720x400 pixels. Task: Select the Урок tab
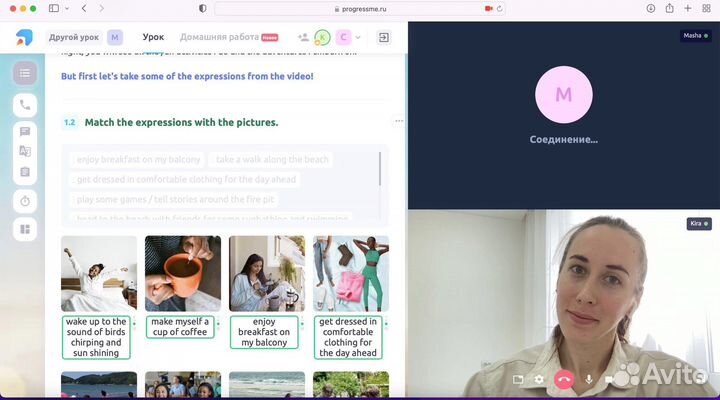(x=153, y=37)
